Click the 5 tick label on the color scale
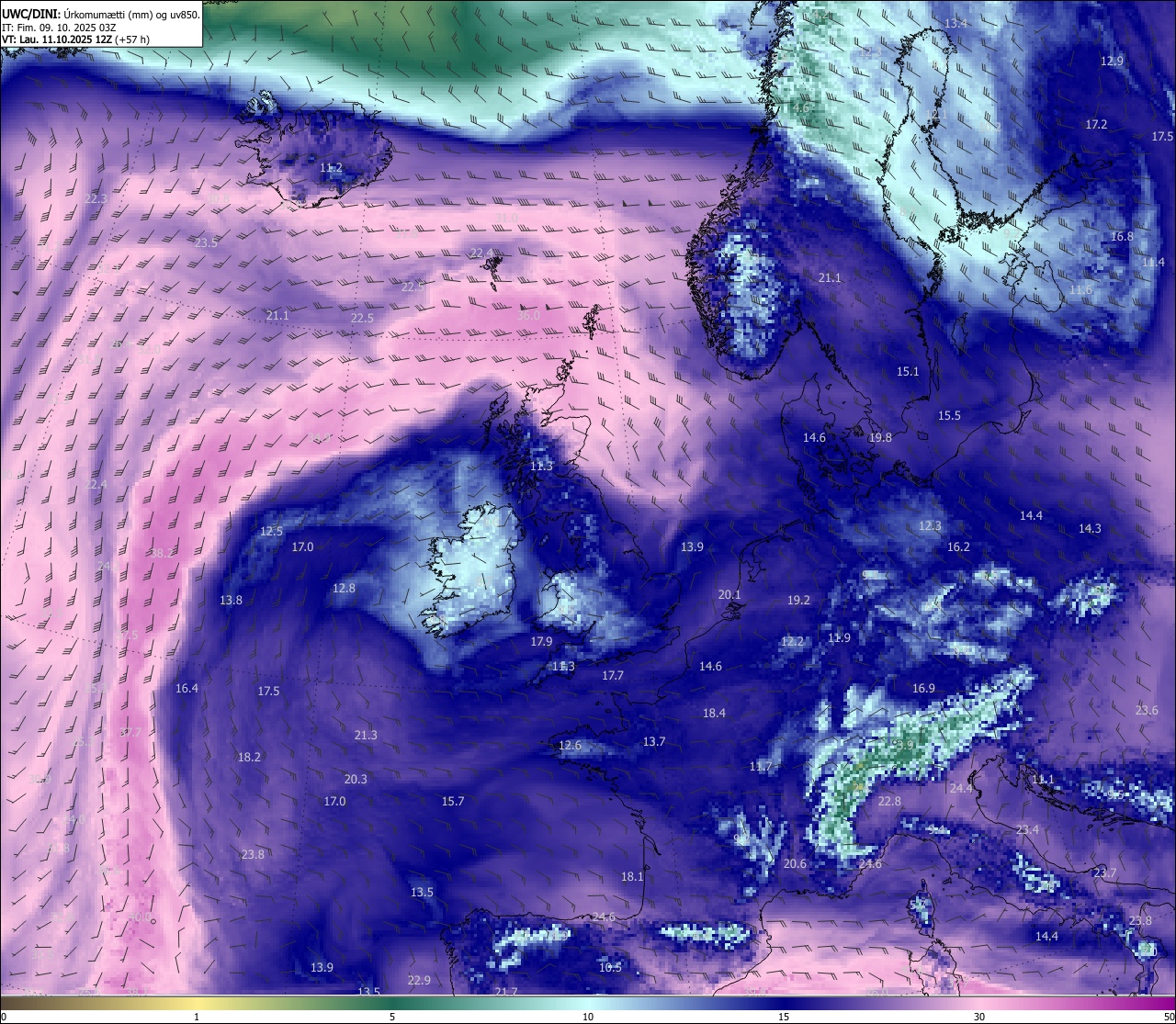The image size is (1176, 1024). 392,1016
